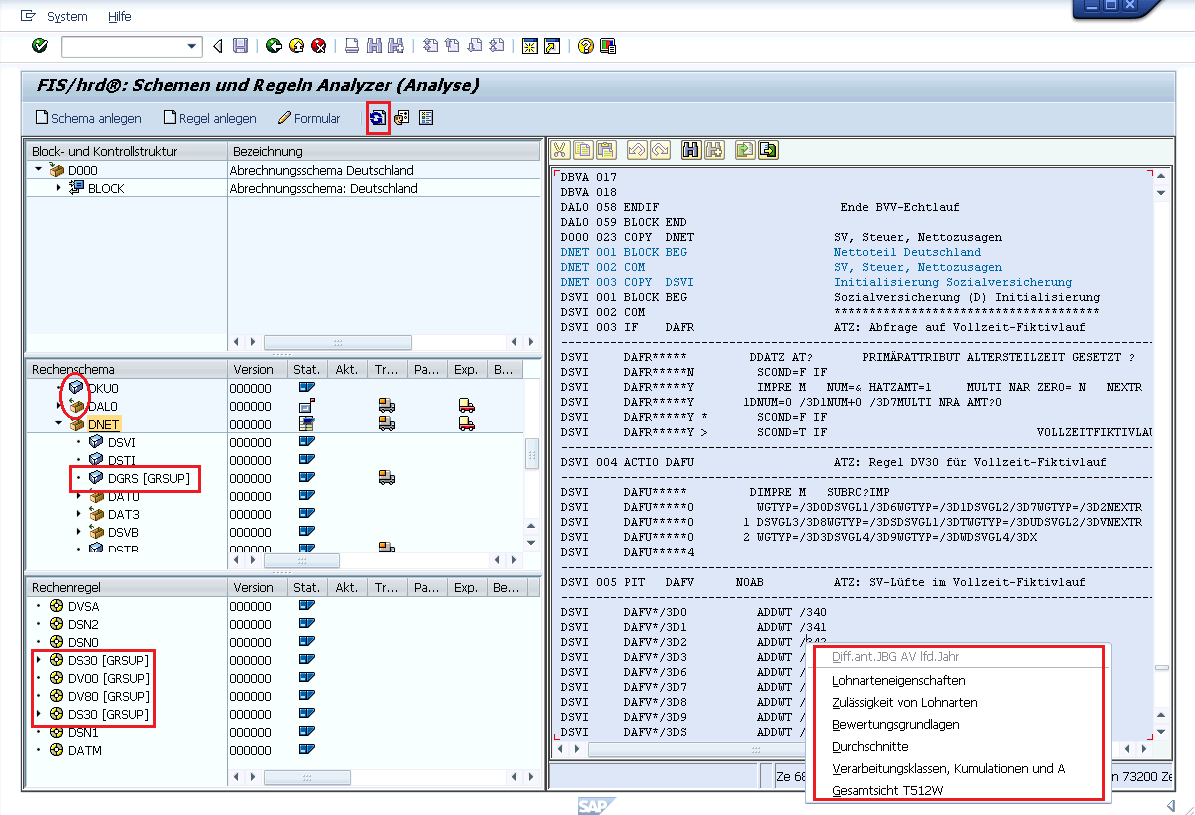
Task: Click Find Next in the editor toolbar
Action: click(714, 150)
